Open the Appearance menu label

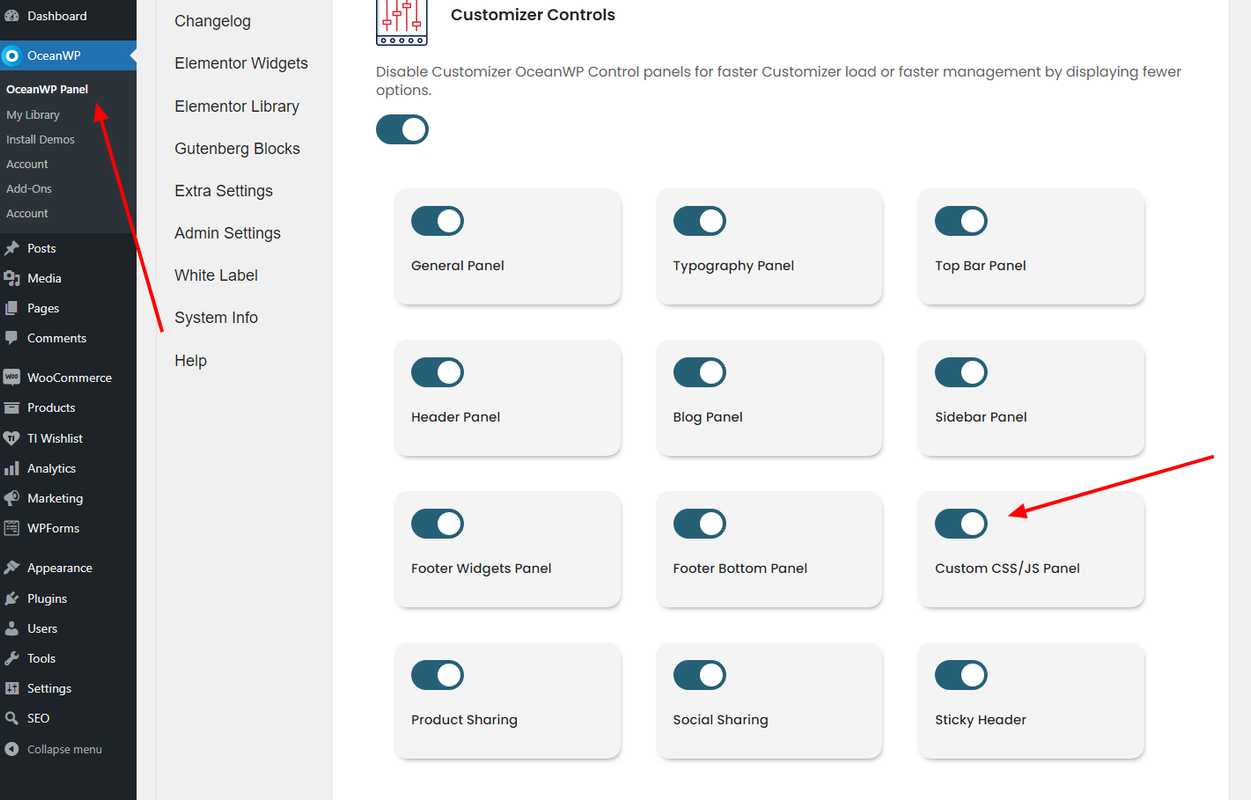click(x=60, y=568)
